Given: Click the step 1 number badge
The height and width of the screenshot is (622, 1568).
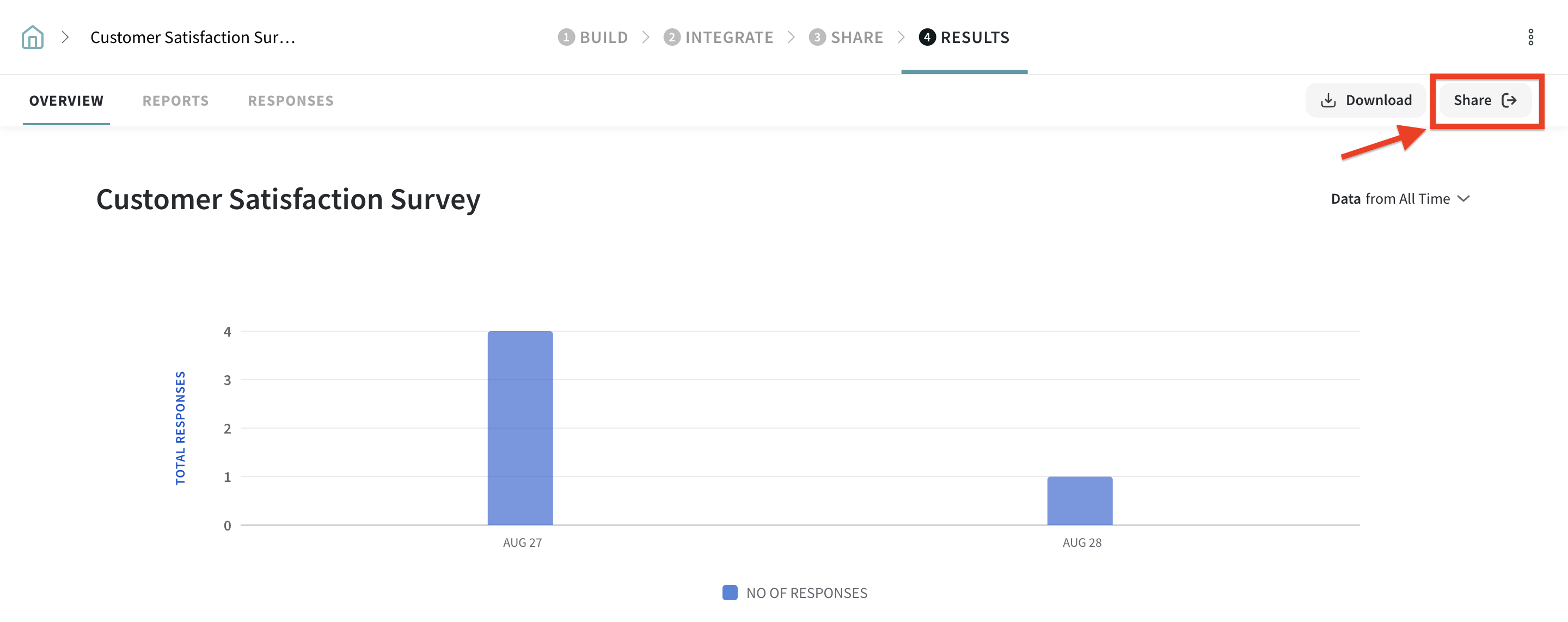Looking at the screenshot, I should click(x=566, y=38).
